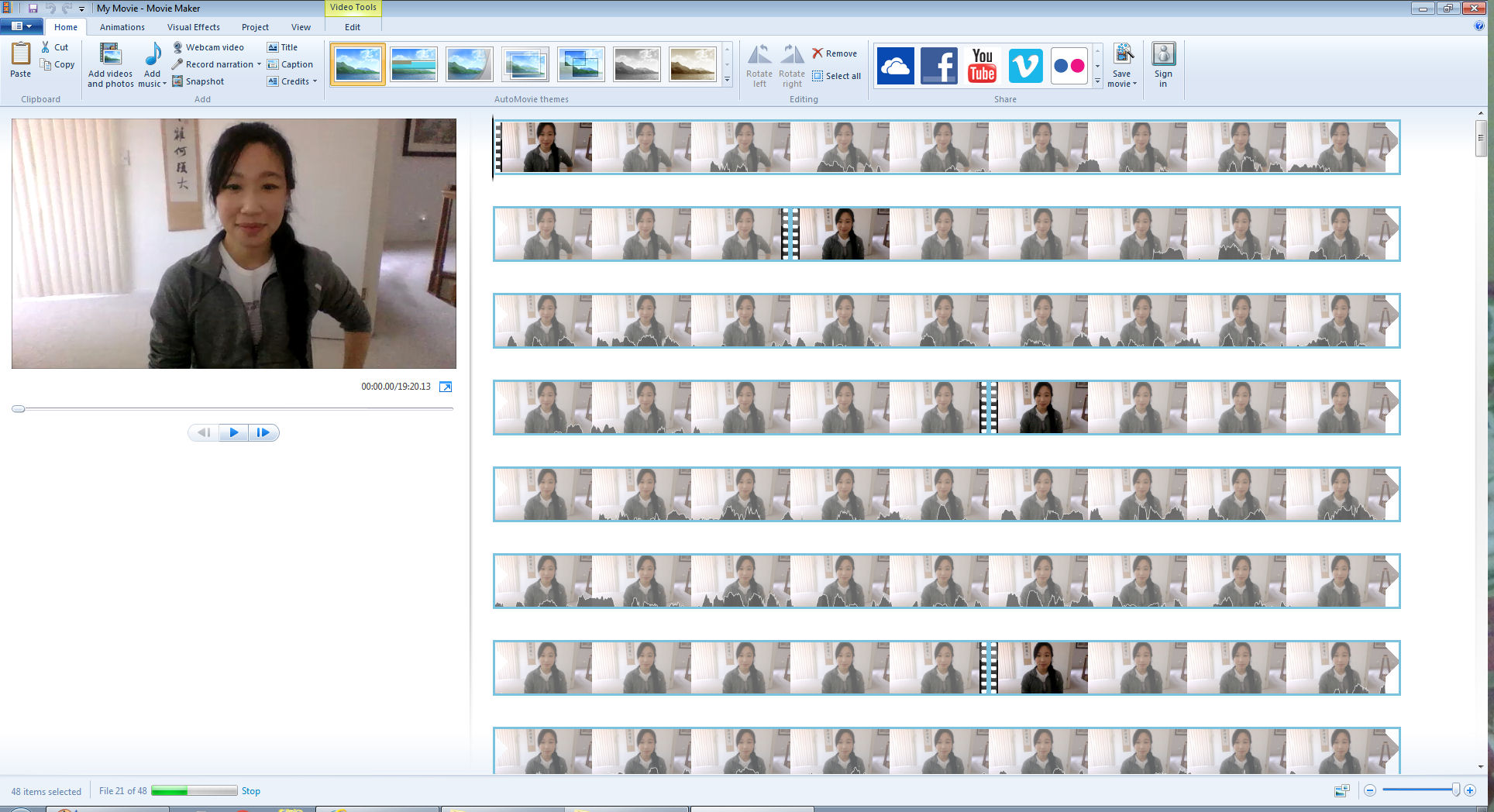Click the OneDrive cloud share icon
Viewport: 1494px width, 812px height.
(x=895, y=65)
